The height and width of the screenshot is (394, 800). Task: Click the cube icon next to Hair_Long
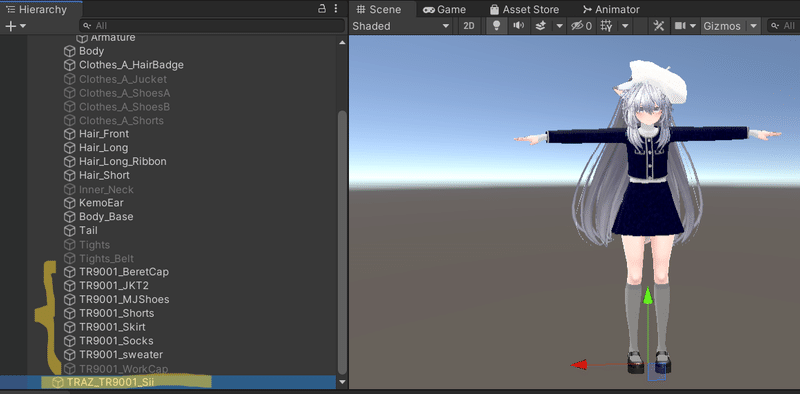click(x=69, y=147)
